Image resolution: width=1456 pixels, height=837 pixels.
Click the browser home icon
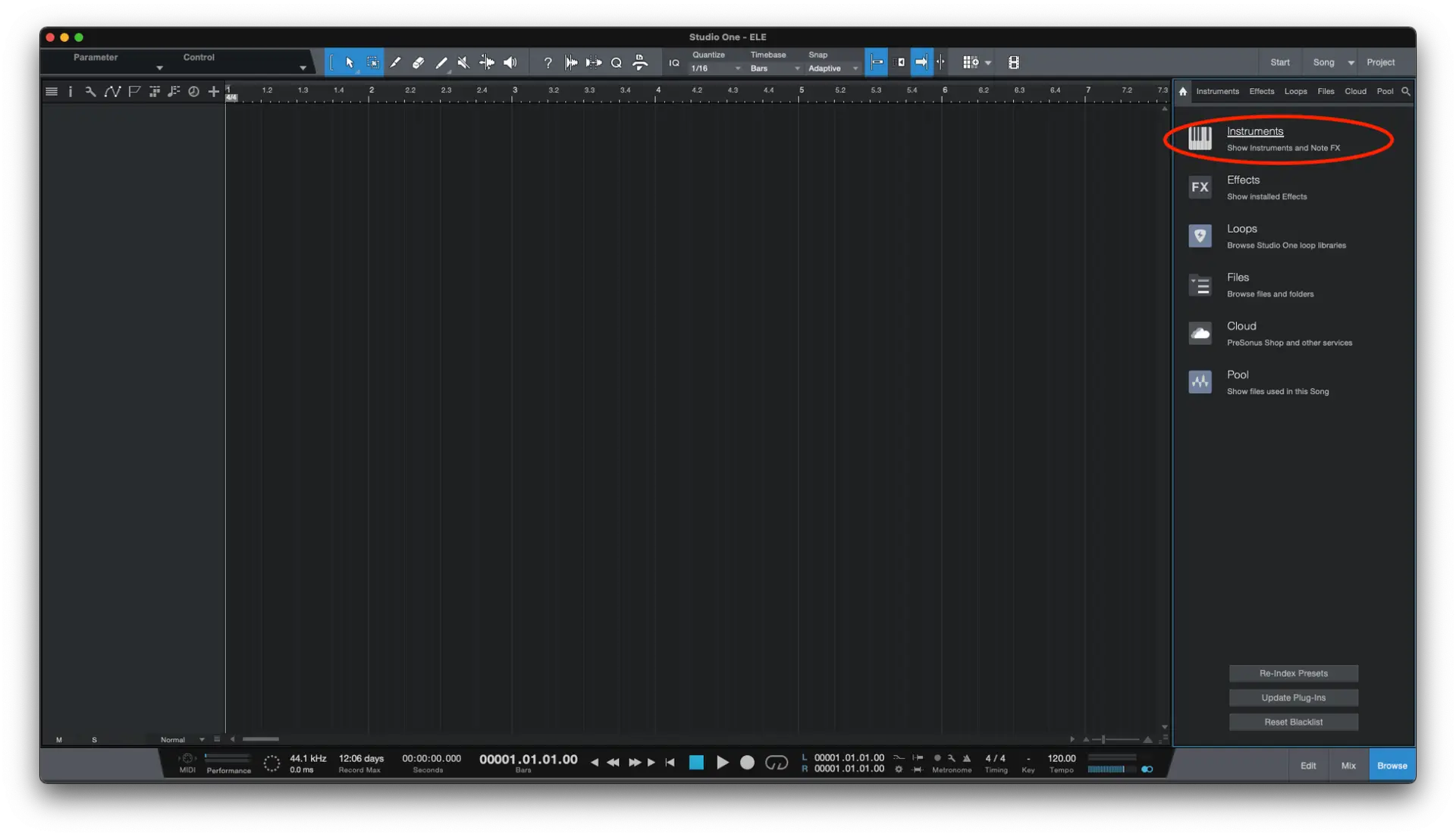1183,91
